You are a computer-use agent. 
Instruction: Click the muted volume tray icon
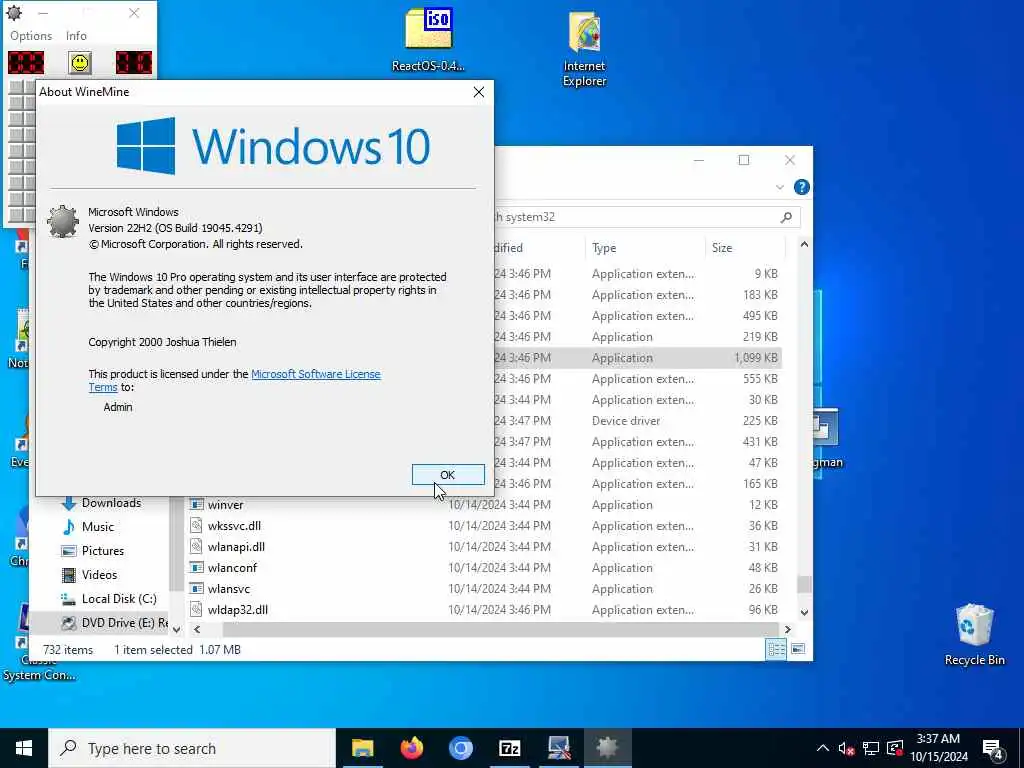(846, 748)
